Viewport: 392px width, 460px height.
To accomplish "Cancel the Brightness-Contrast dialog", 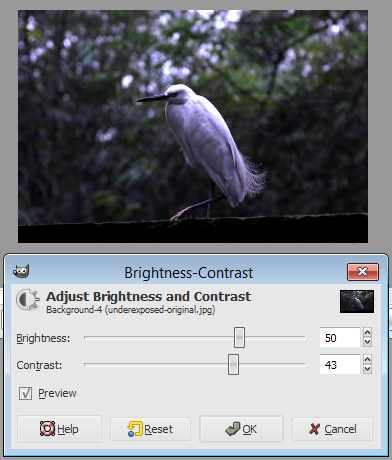I will click(x=332, y=429).
